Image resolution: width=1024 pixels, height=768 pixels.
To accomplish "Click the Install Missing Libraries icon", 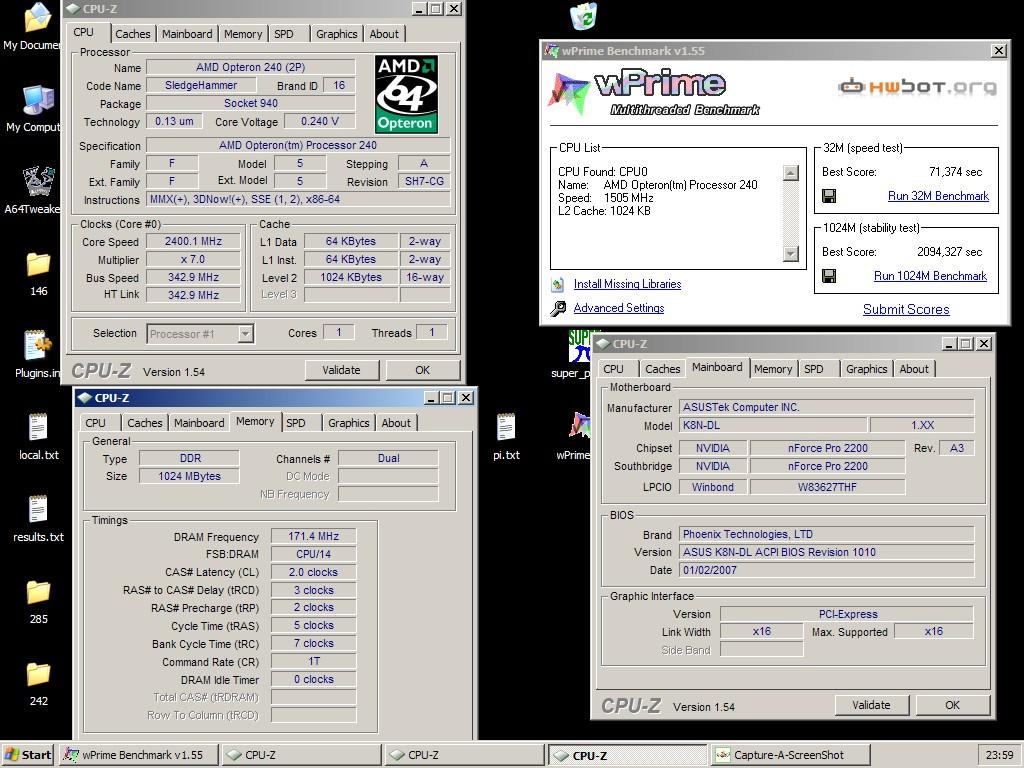I will tap(558, 285).
